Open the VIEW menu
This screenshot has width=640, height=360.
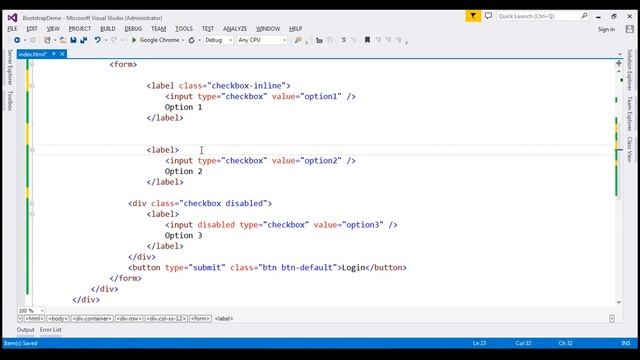[53, 29]
